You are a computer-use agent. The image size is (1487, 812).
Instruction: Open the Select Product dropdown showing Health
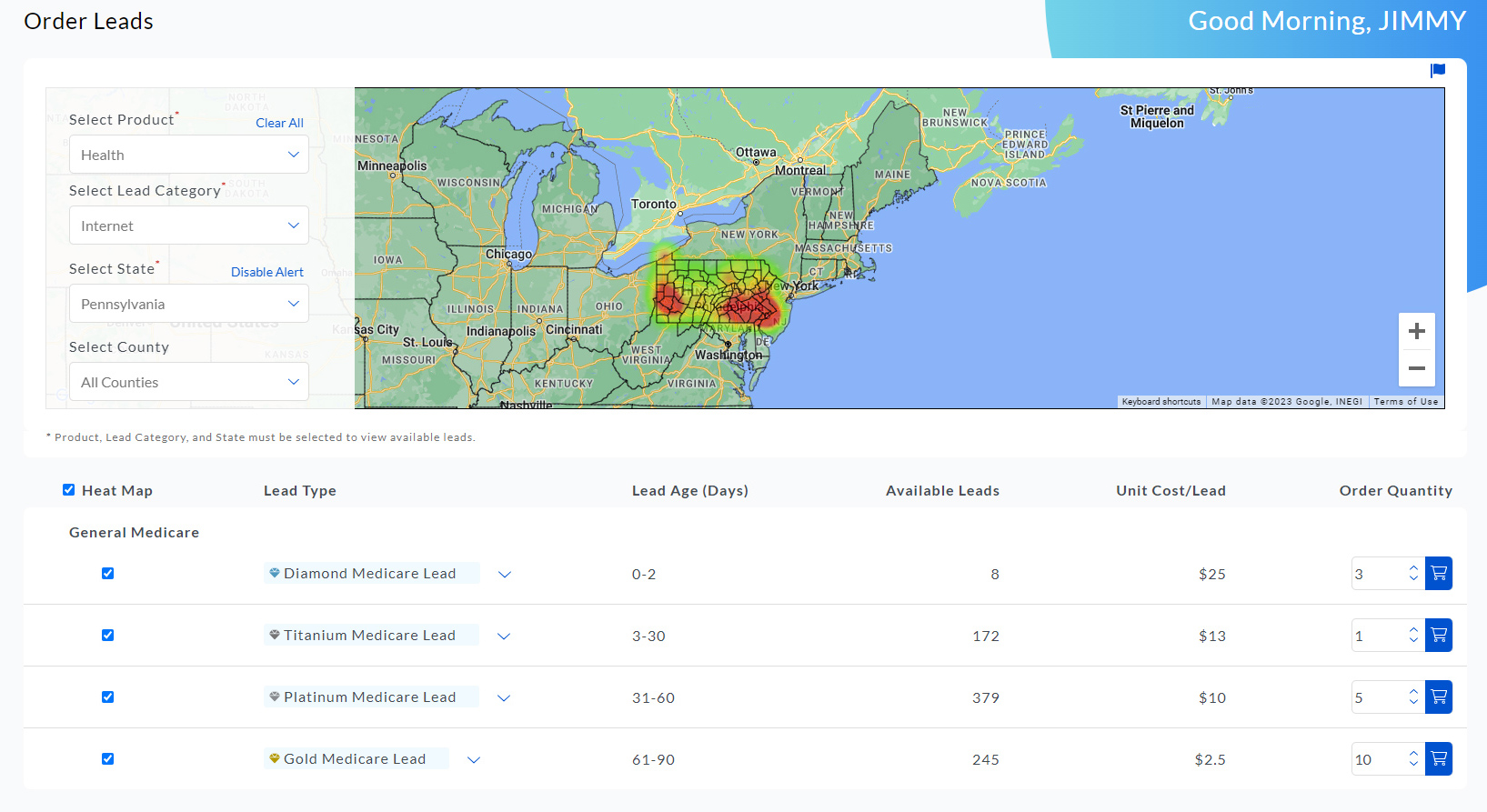click(x=189, y=155)
